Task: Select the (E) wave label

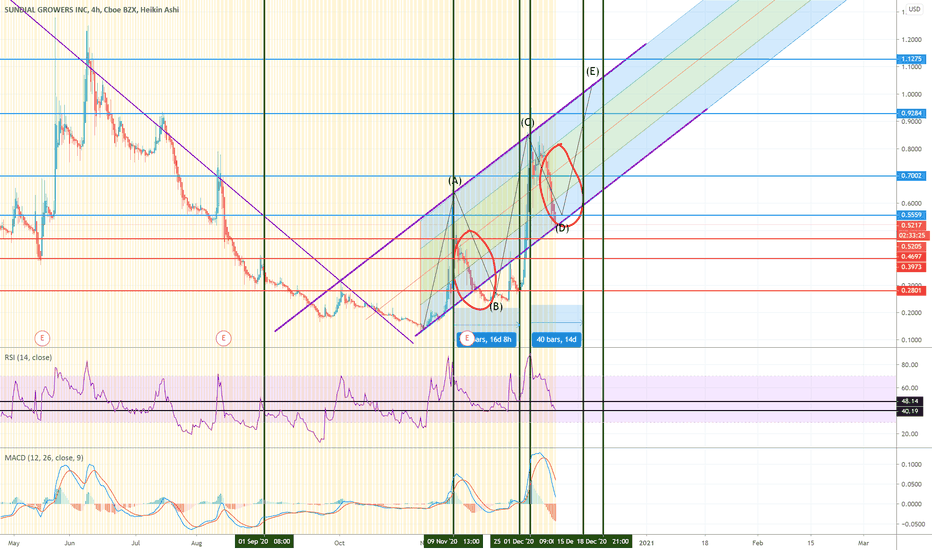Action: tap(593, 72)
